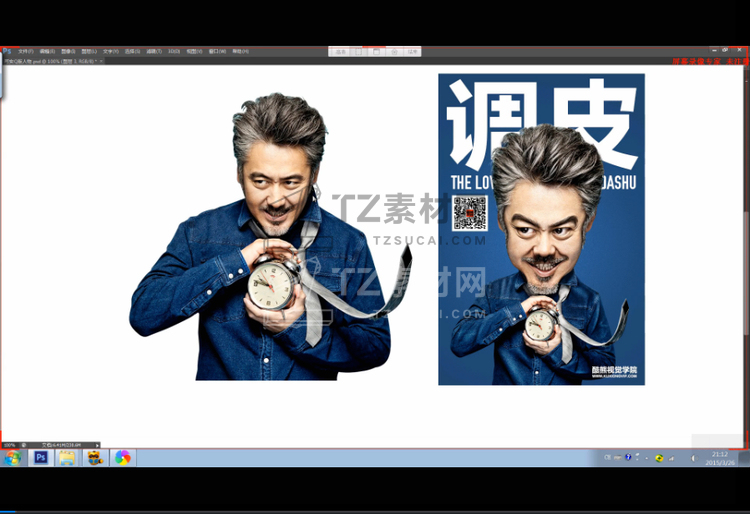Open the 视图(V) menu
The width and height of the screenshot is (750, 514).
point(194,51)
